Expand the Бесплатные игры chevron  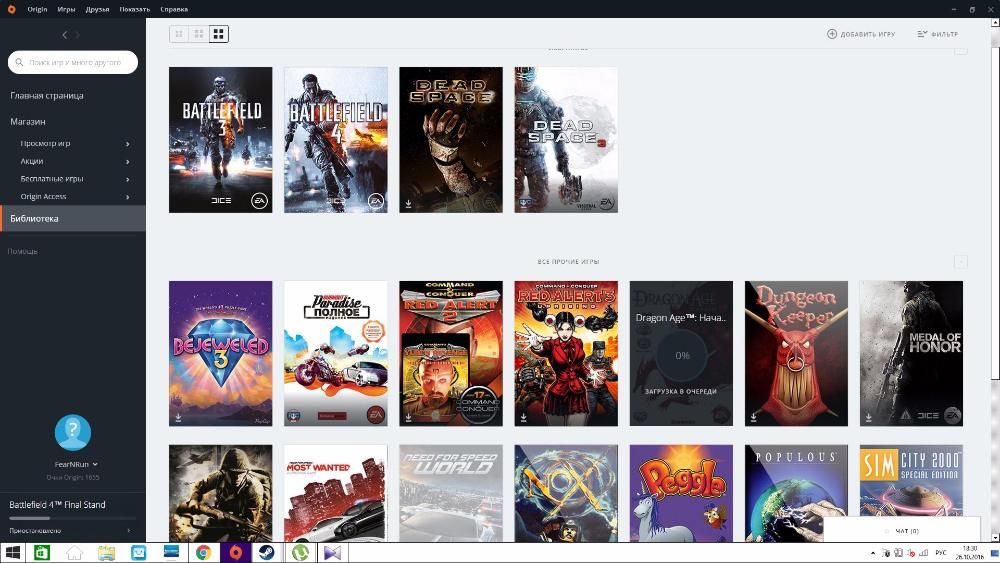[128, 180]
